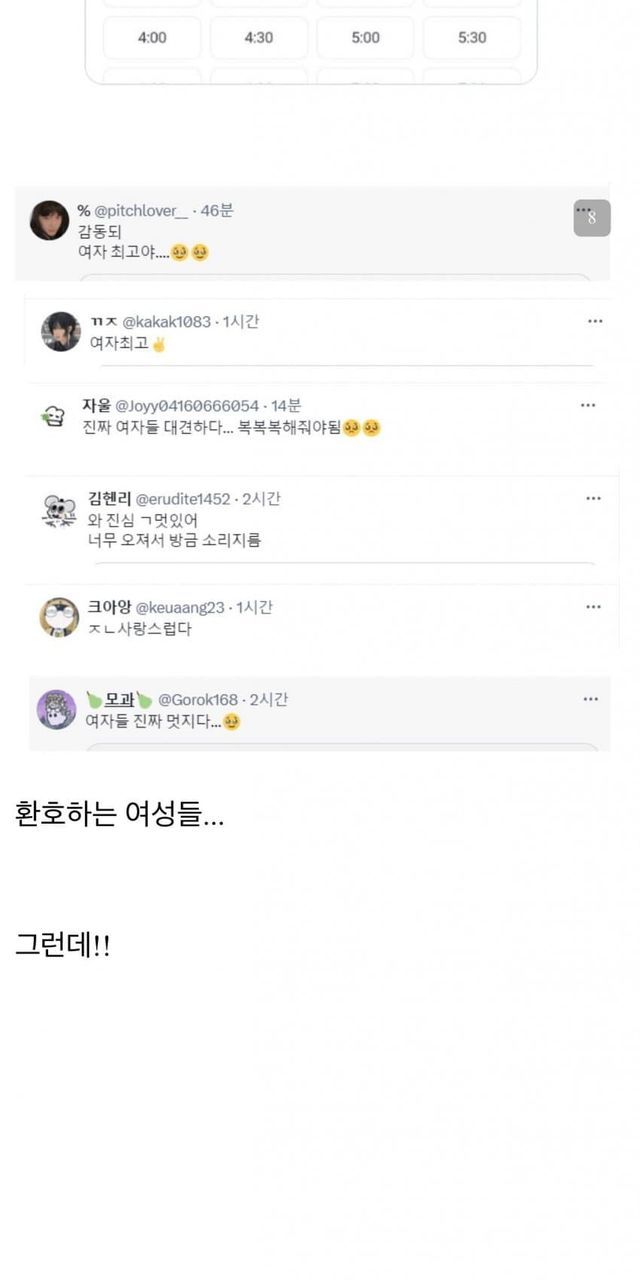Screen dimensions: 640x1280
Task: Click the gray badge numbered 8
Action: tap(592, 218)
